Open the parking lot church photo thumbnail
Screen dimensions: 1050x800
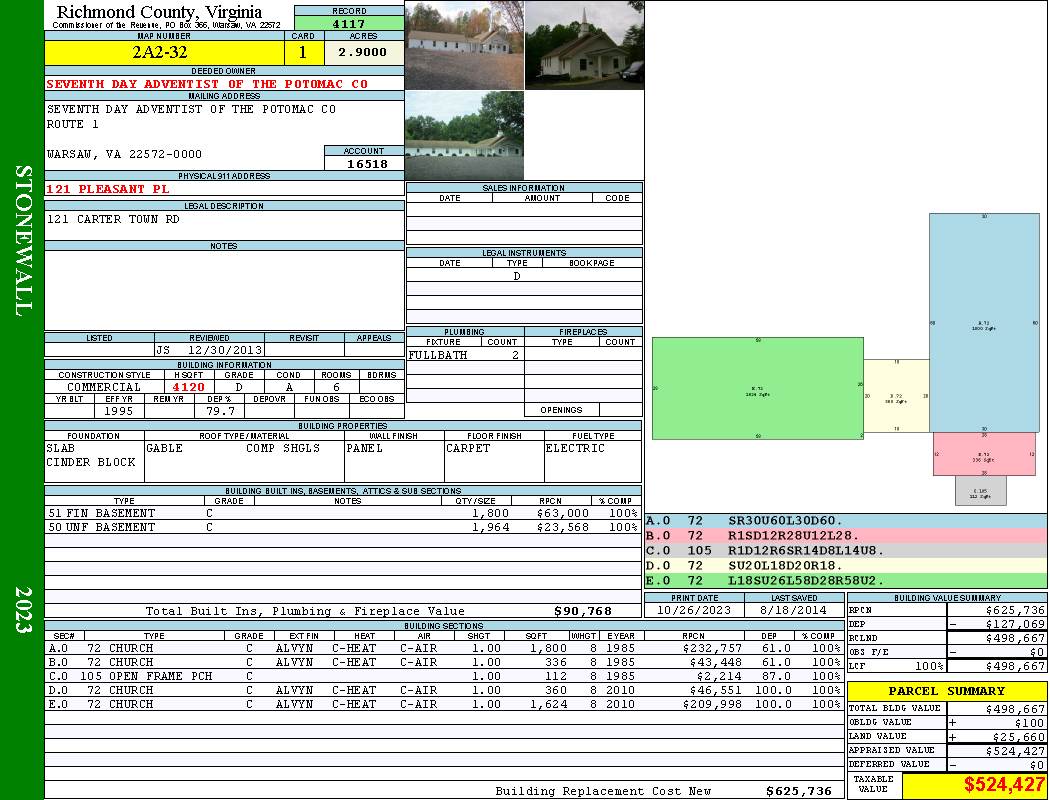465,135
